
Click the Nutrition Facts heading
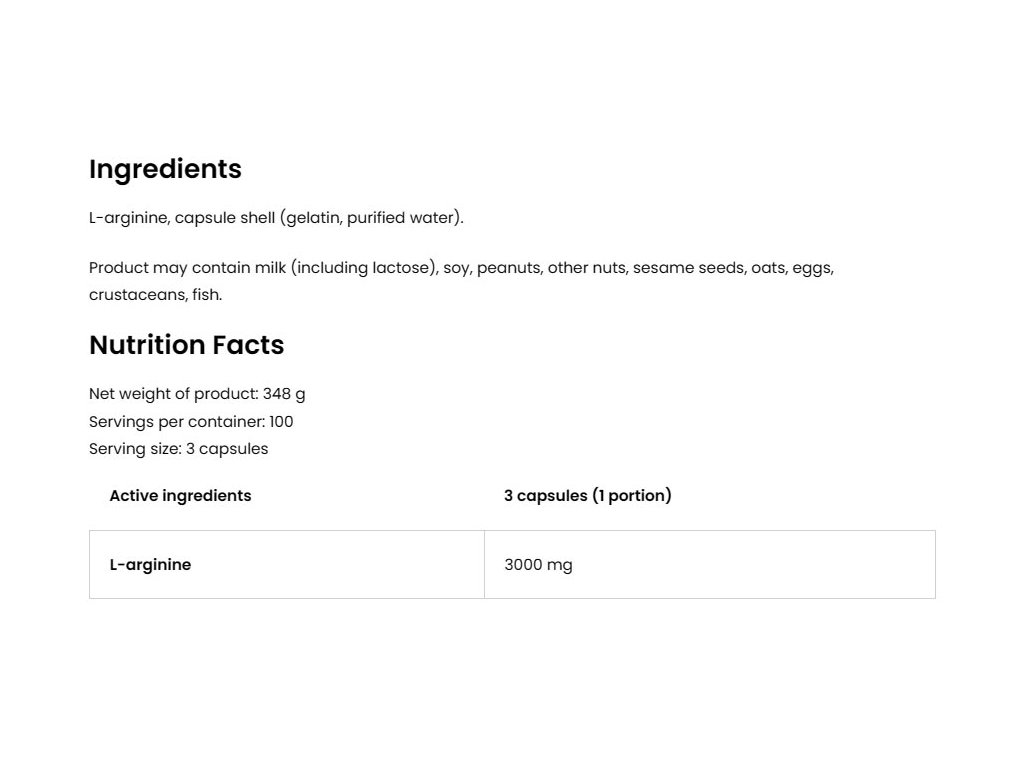pos(186,345)
